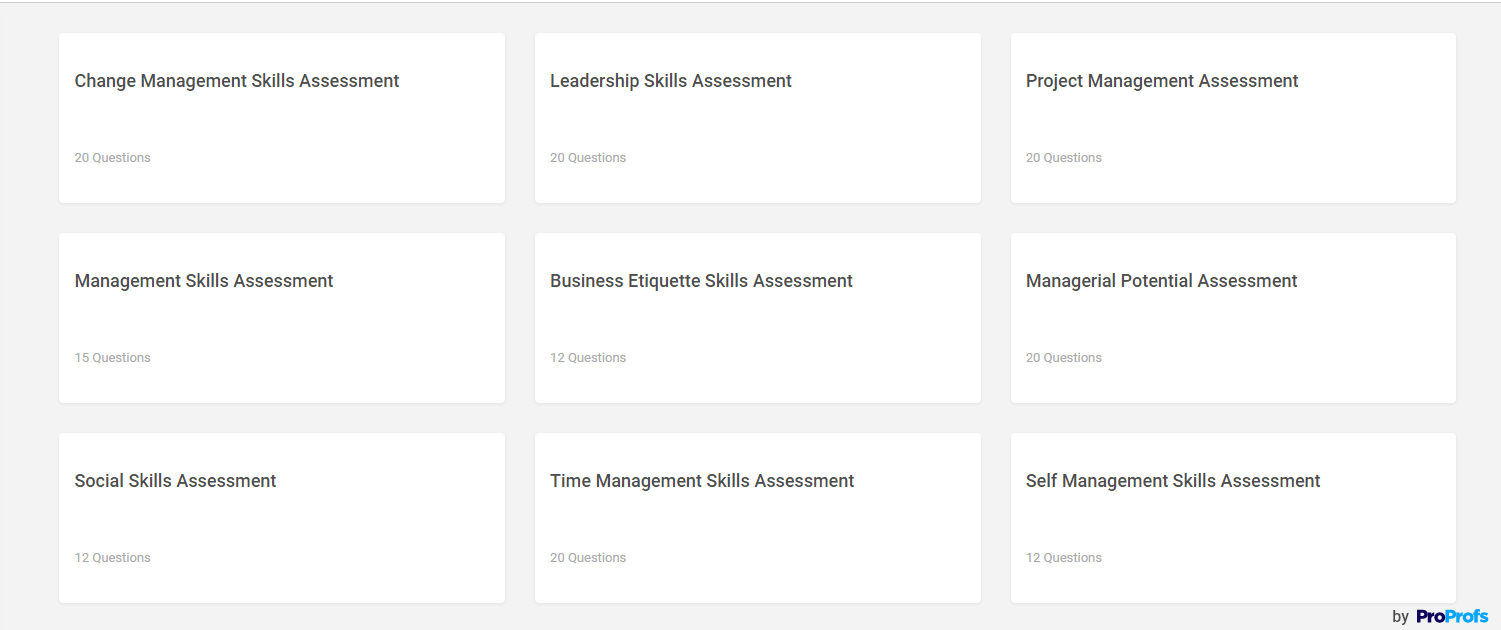1501x630 pixels.
Task: Click "12 Questions" under Self Management Skills Assessment
Action: click(x=1064, y=558)
